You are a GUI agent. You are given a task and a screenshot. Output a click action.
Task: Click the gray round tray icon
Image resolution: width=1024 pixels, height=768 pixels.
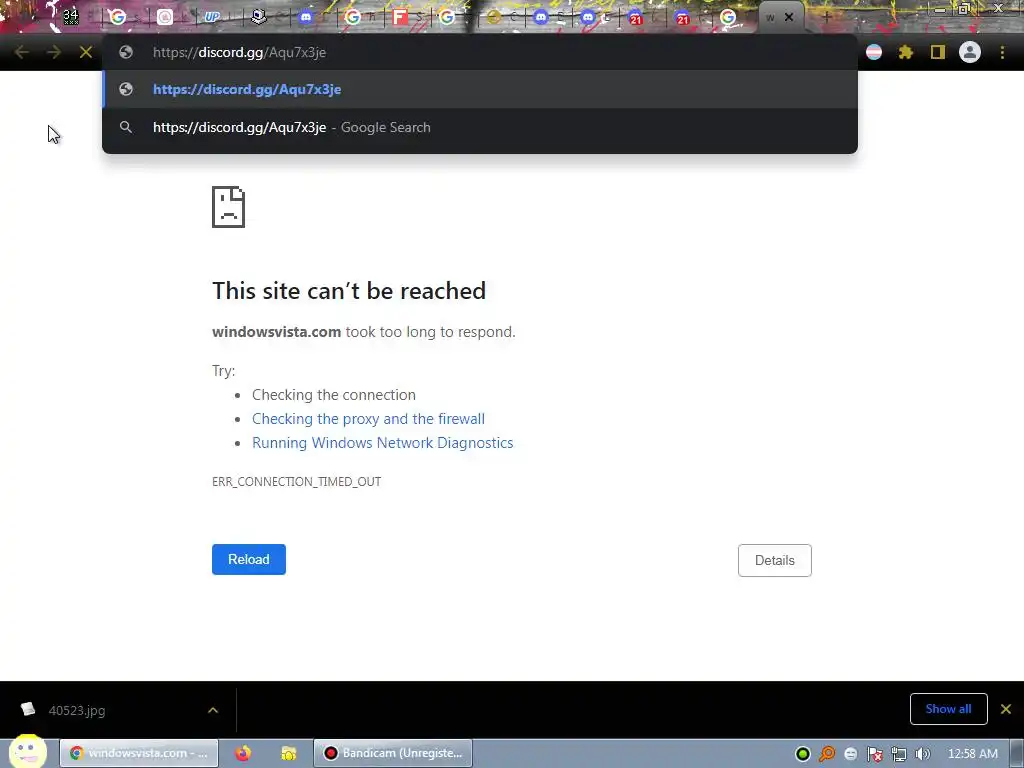(x=850, y=754)
